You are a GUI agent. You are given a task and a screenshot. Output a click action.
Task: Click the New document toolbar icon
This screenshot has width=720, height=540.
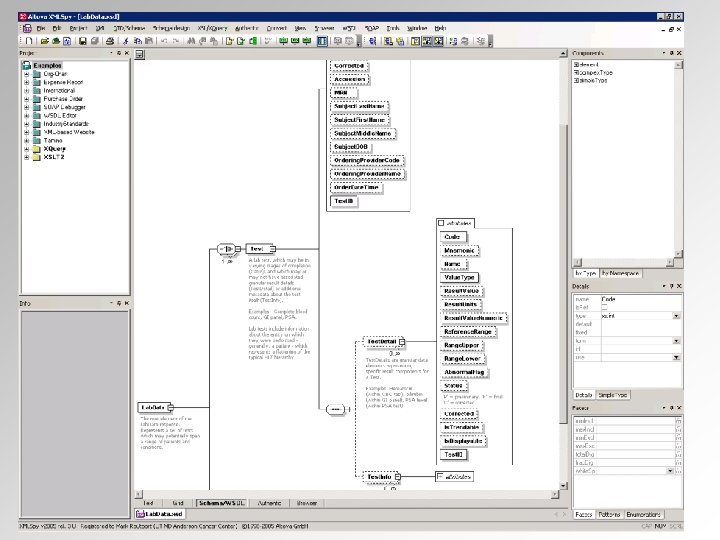[28, 41]
